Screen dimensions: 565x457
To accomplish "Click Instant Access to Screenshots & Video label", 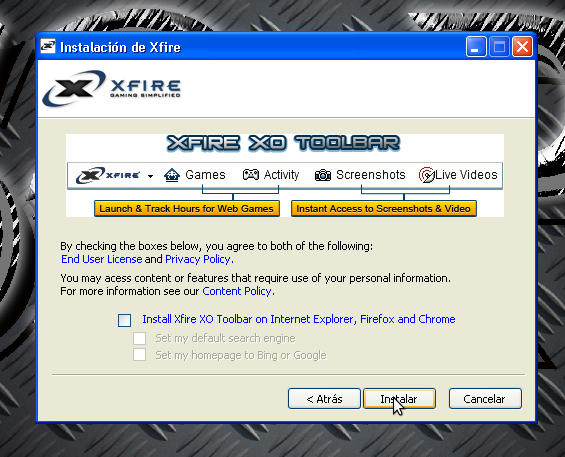I will (x=384, y=209).
